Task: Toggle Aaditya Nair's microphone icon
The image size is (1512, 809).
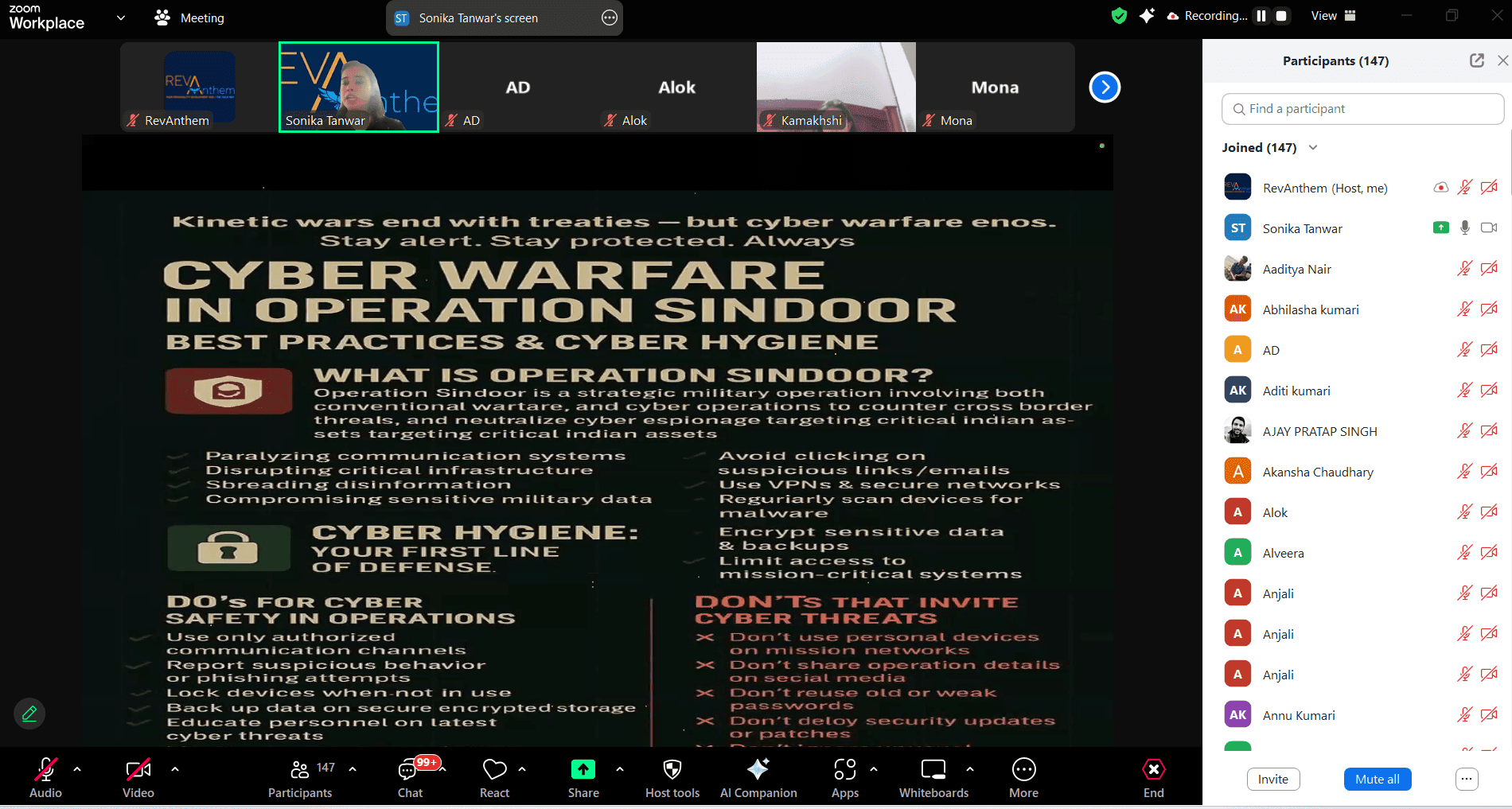Action: coord(1465,269)
